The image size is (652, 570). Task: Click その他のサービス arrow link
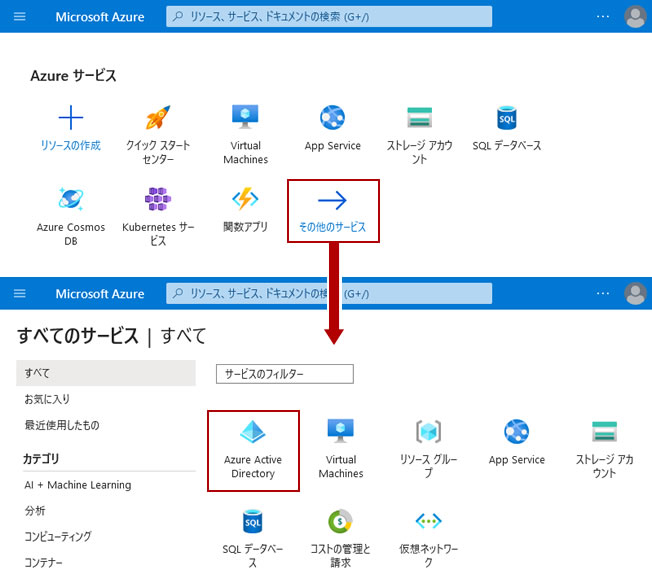(x=333, y=211)
